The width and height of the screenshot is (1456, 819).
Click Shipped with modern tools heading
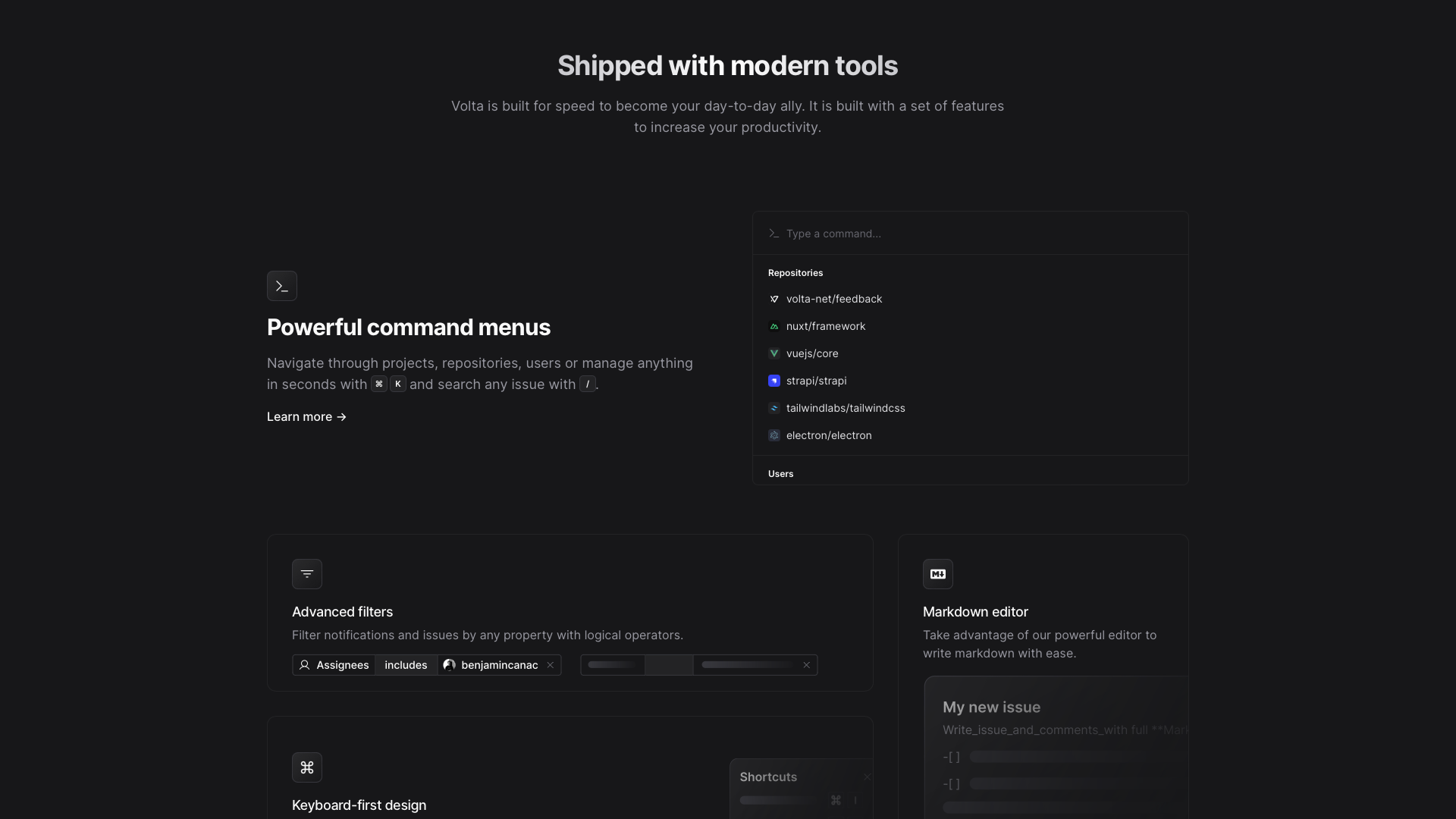coord(728,66)
